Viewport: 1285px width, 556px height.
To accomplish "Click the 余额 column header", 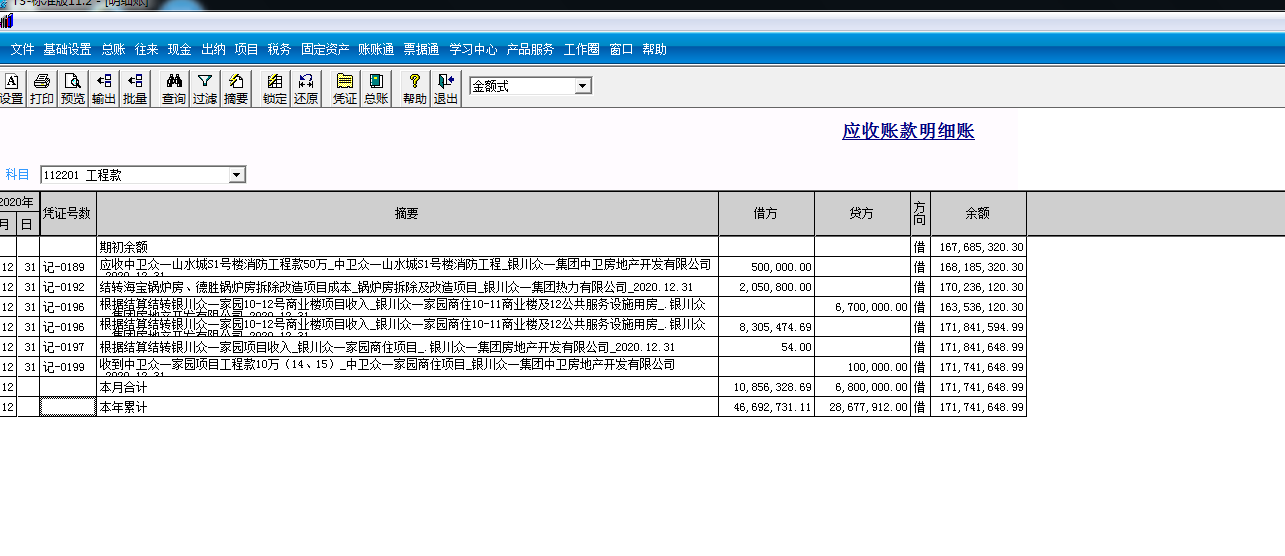I will click(x=978, y=213).
